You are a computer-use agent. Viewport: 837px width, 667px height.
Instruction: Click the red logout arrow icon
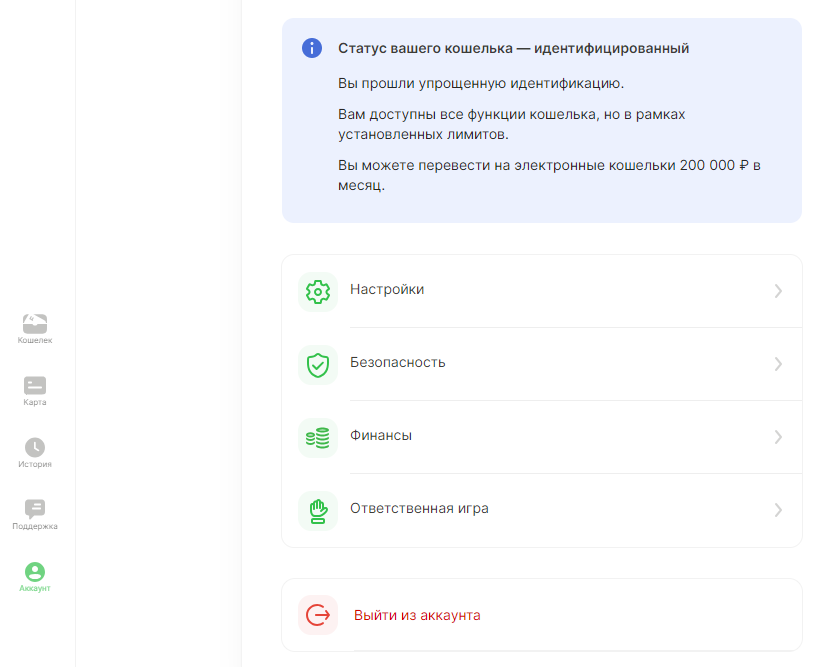[x=318, y=615]
